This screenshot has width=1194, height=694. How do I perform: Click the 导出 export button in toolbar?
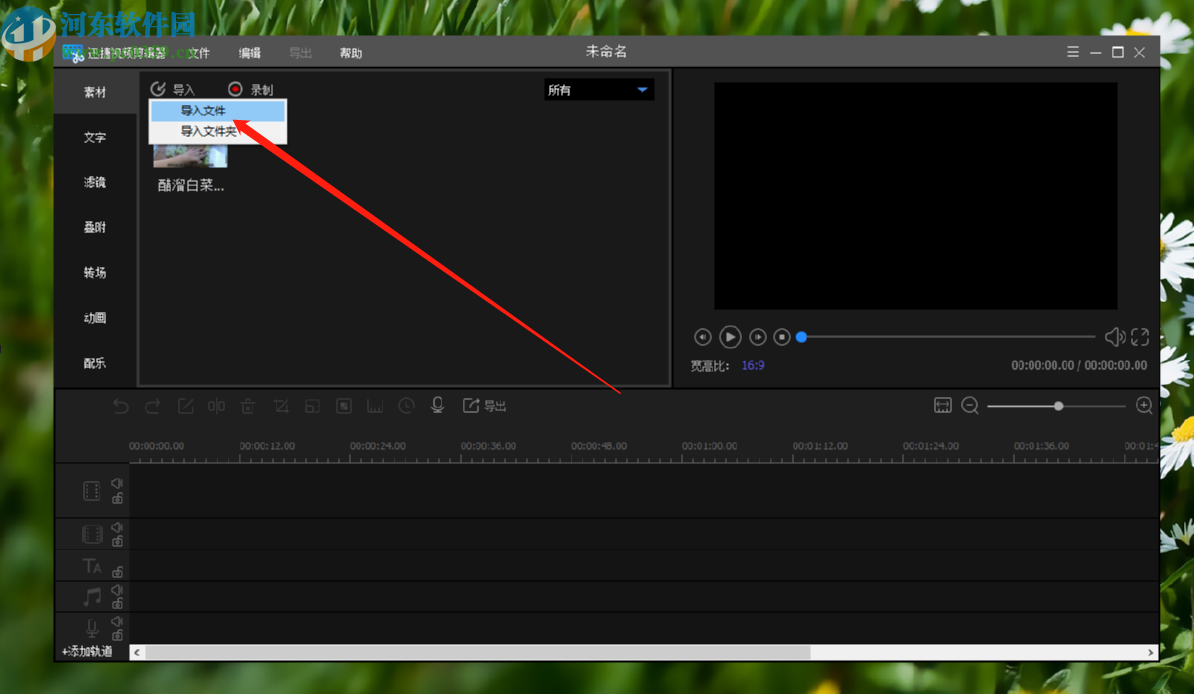tap(485, 405)
